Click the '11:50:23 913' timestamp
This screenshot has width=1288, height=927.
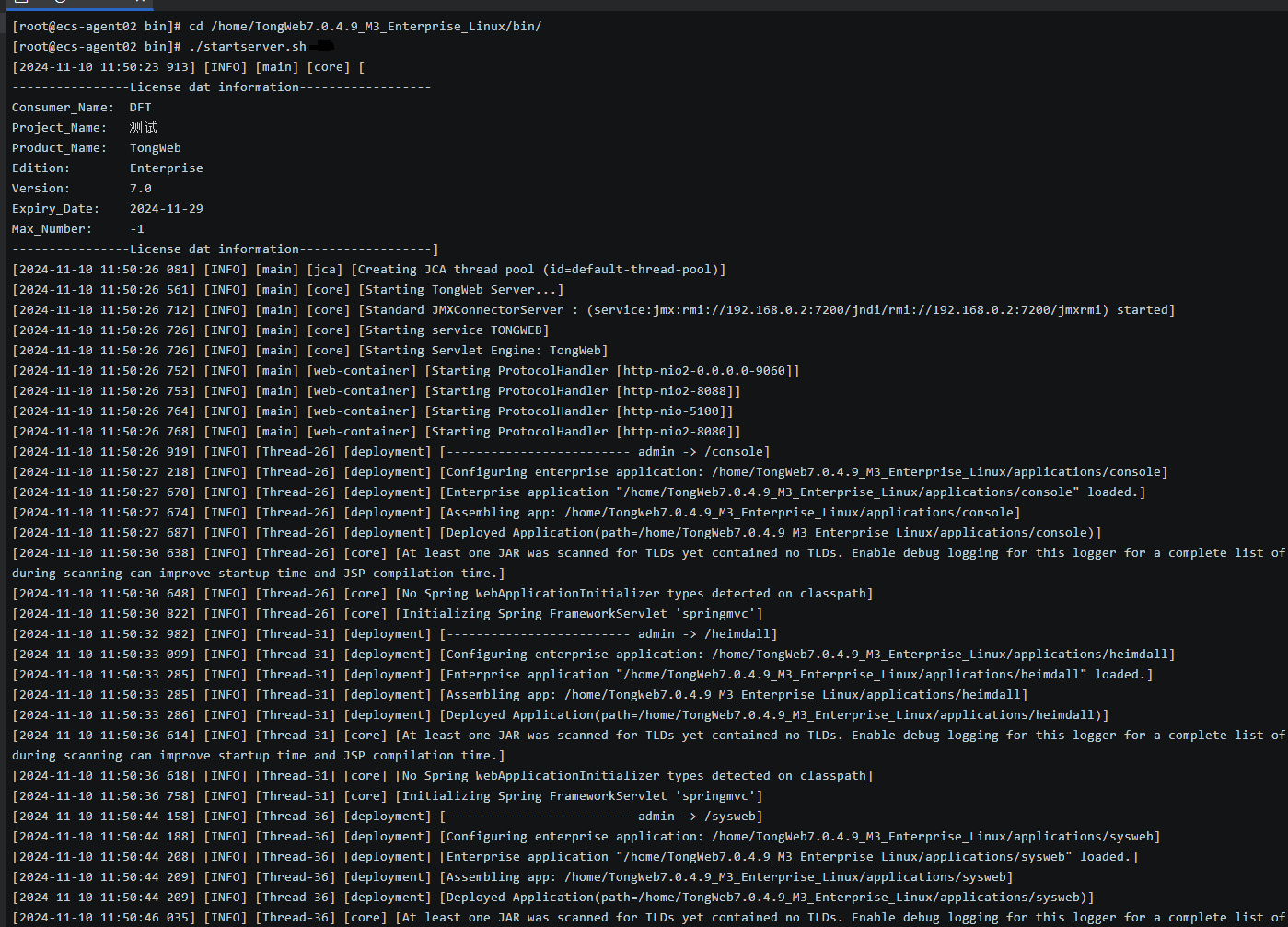(145, 66)
